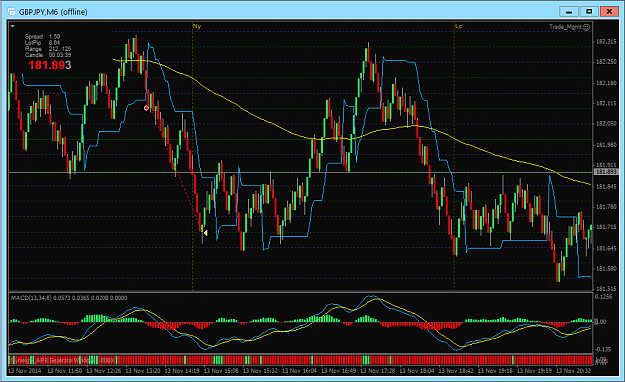Click the 'Lc' session label
Image resolution: width=625 pixels, height=382 pixels.
tap(458, 26)
